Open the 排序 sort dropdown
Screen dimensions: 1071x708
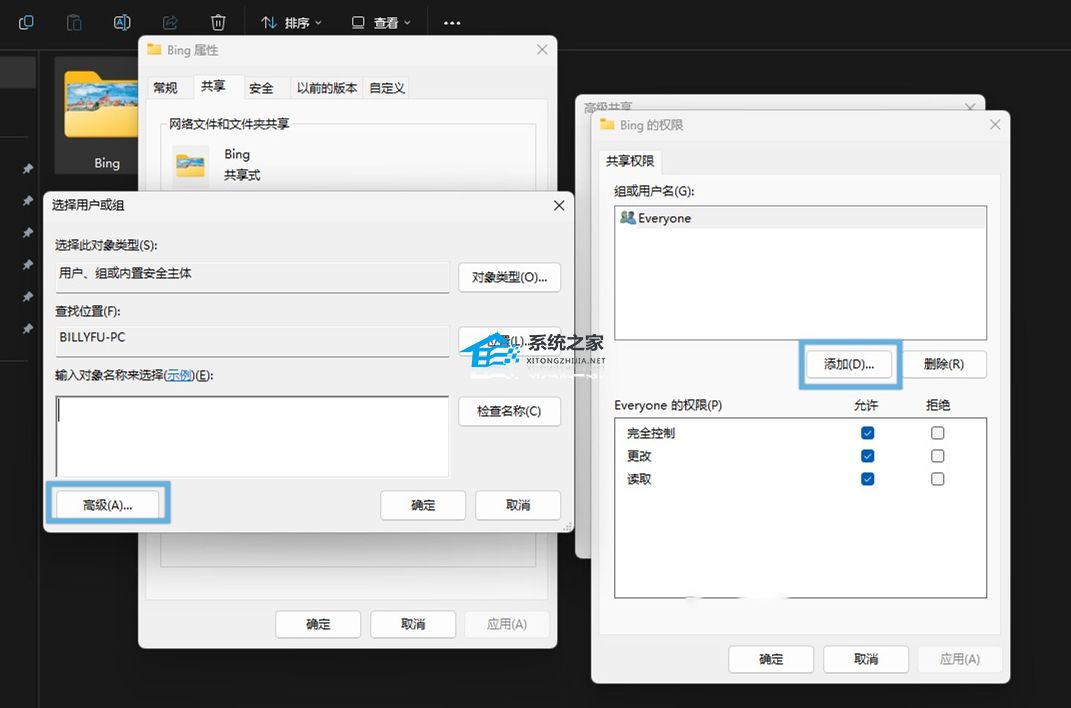click(x=290, y=21)
